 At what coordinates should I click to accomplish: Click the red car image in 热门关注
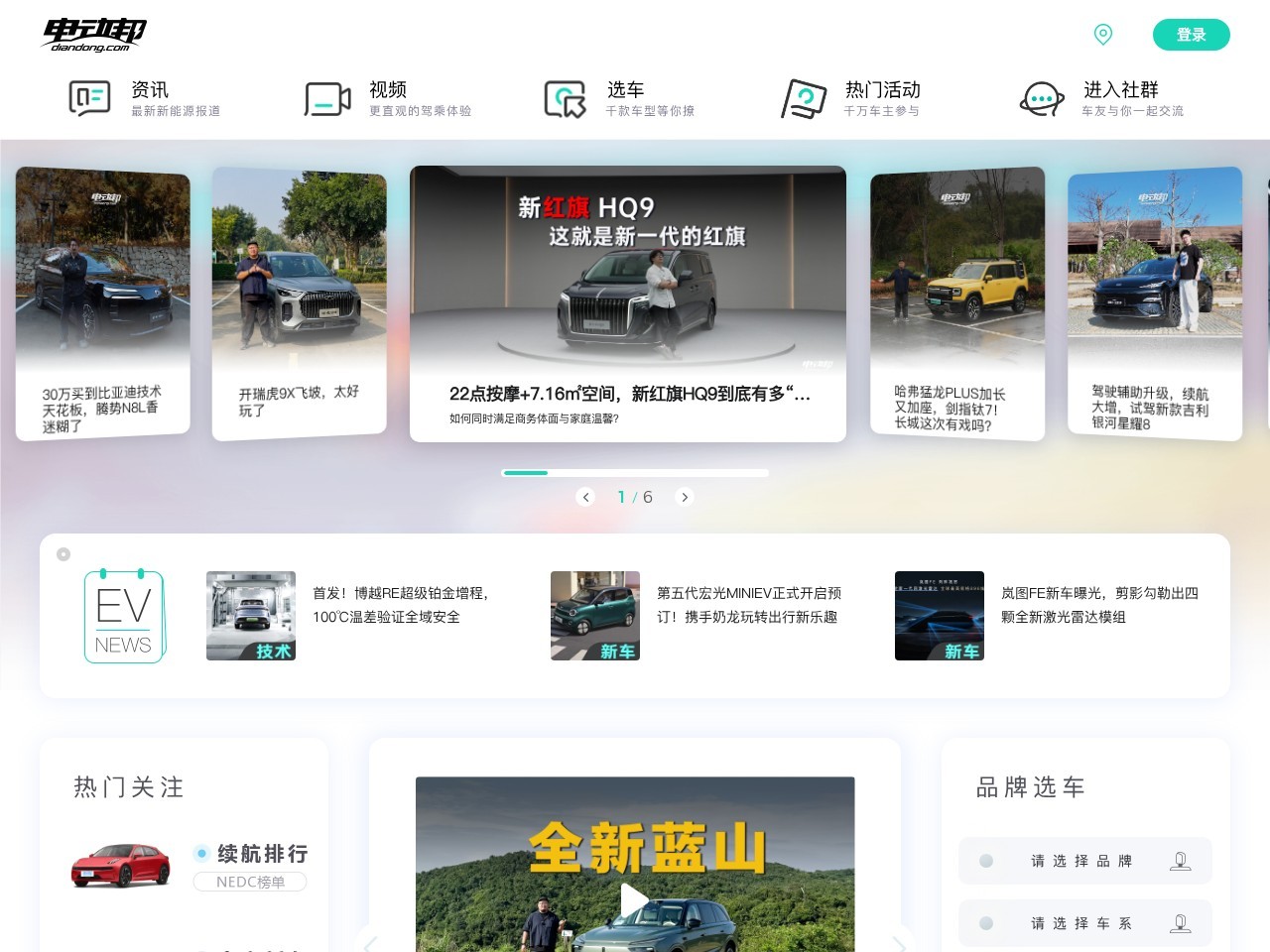click(121, 865)
